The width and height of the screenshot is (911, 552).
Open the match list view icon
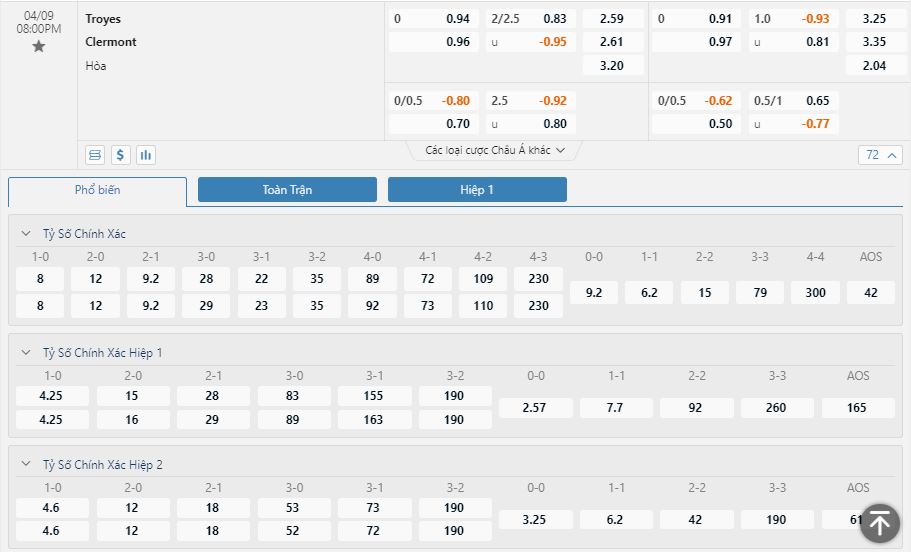(95, 155)
